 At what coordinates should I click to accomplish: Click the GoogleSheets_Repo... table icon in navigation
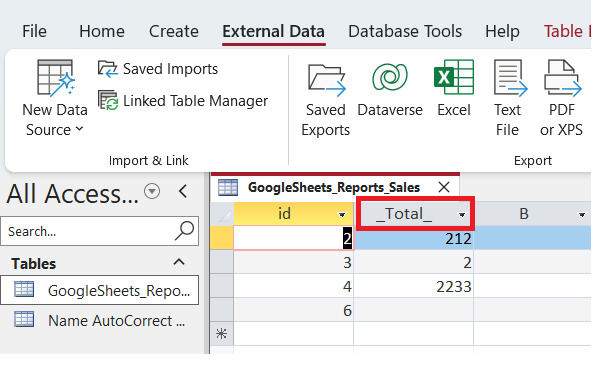pyautogui.click(x=24, y=290)
